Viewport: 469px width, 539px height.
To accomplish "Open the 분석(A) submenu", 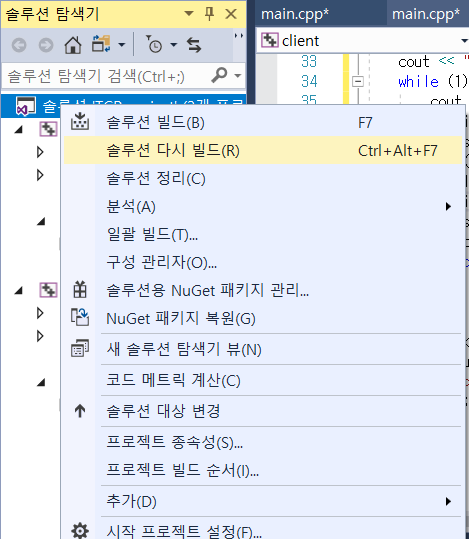I will point(263,206).
